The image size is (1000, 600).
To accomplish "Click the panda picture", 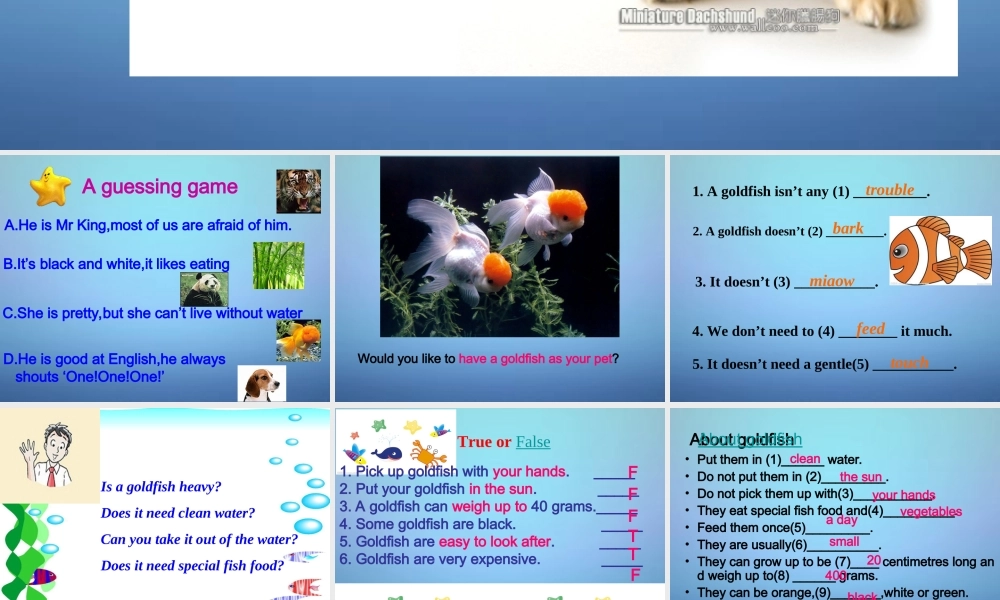I will [x=204, y=289].
